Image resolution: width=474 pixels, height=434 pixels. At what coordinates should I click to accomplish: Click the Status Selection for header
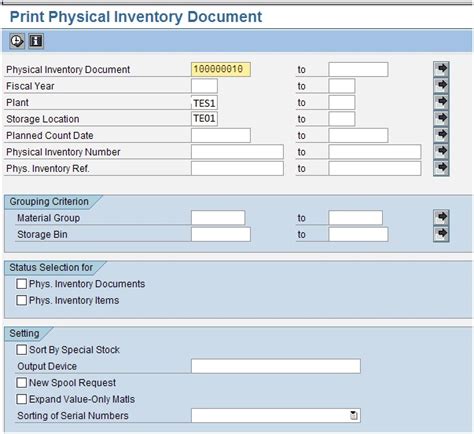51,267
